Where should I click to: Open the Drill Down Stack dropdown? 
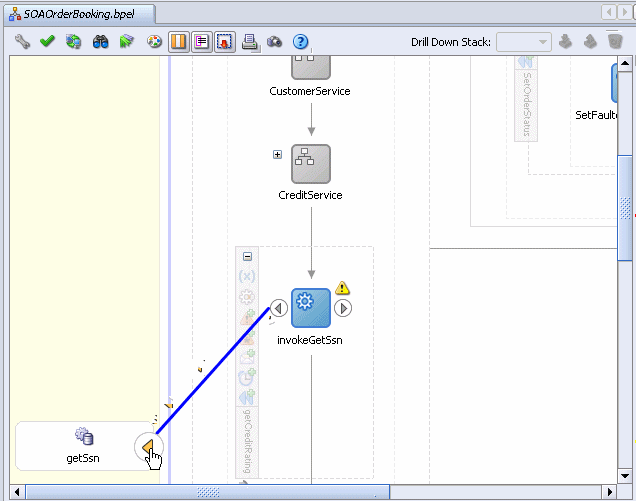pos(524,42)
